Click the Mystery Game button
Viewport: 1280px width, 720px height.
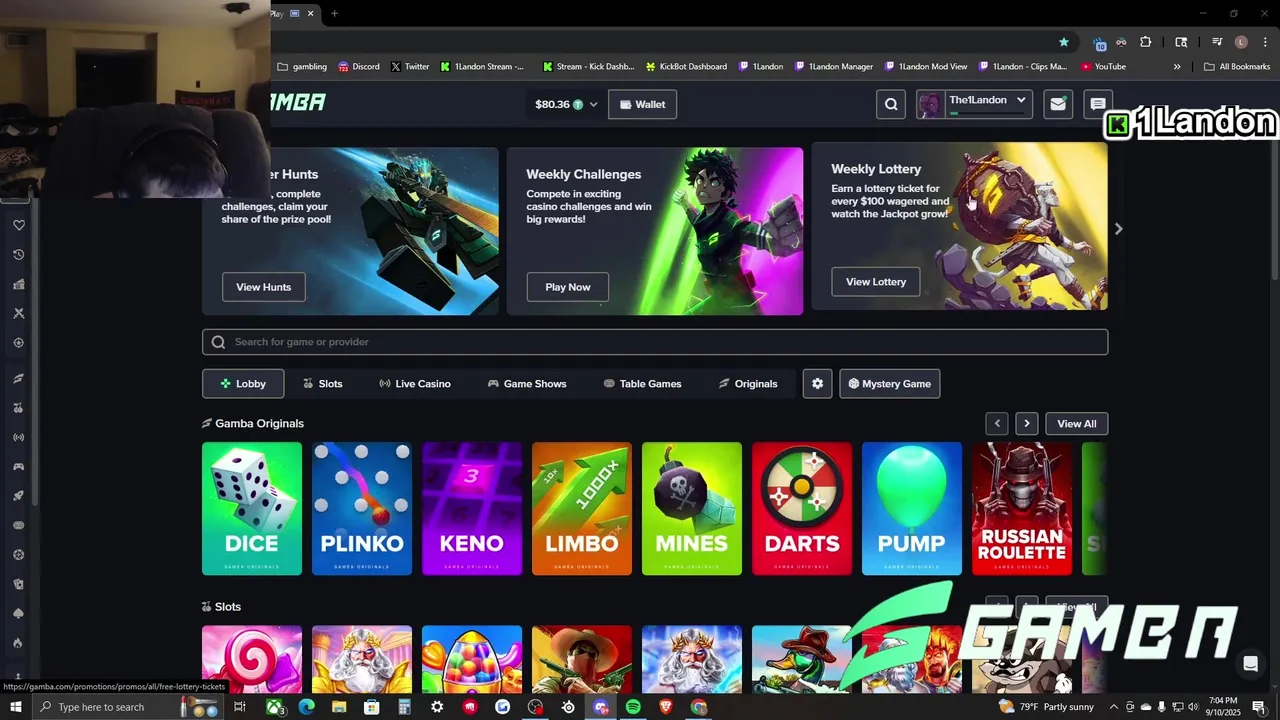click(889, 384)
